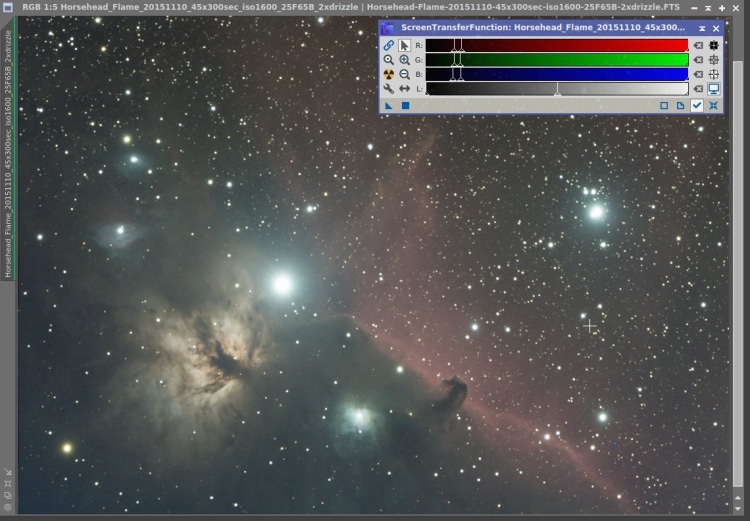Select the Zoom Out mode magnifier

(404, 74)
